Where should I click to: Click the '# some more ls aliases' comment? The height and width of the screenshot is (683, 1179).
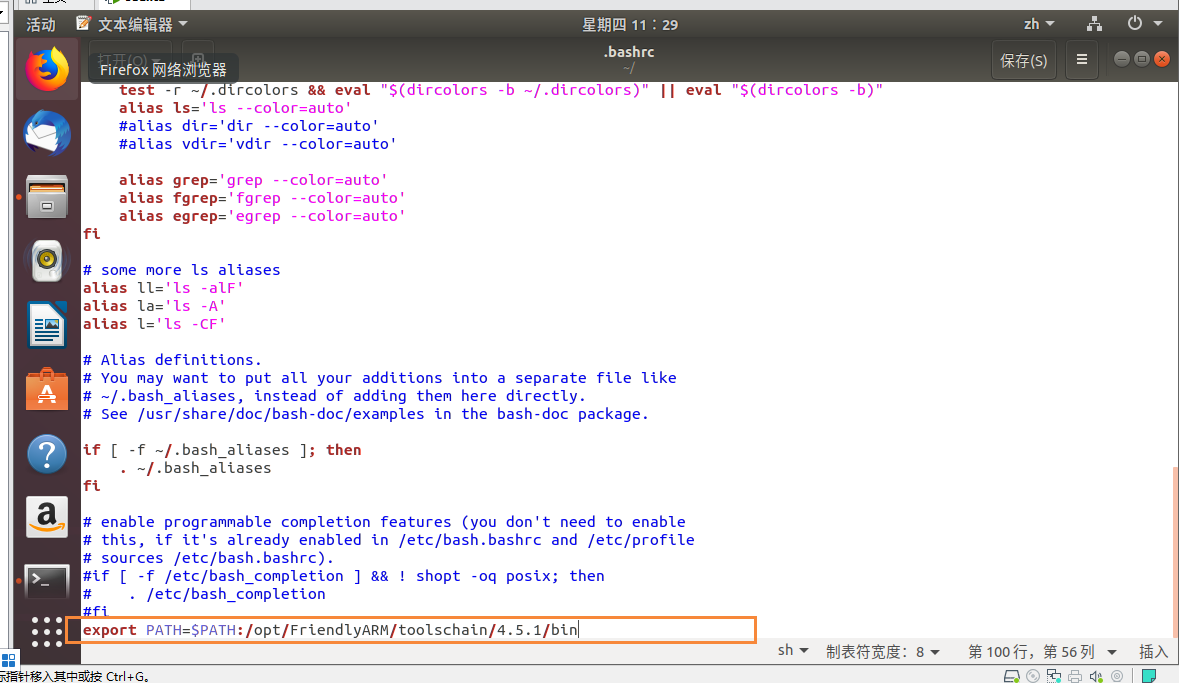(181, 269)
